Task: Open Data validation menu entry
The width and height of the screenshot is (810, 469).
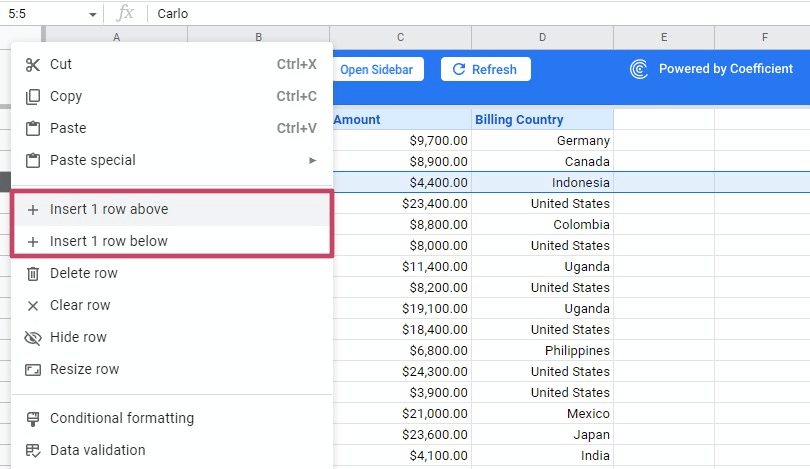Action: 172,450
